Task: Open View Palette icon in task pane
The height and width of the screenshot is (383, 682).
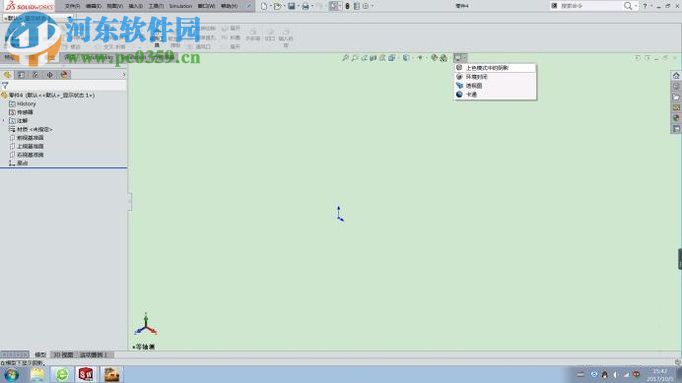Action: tap(676, 107)
